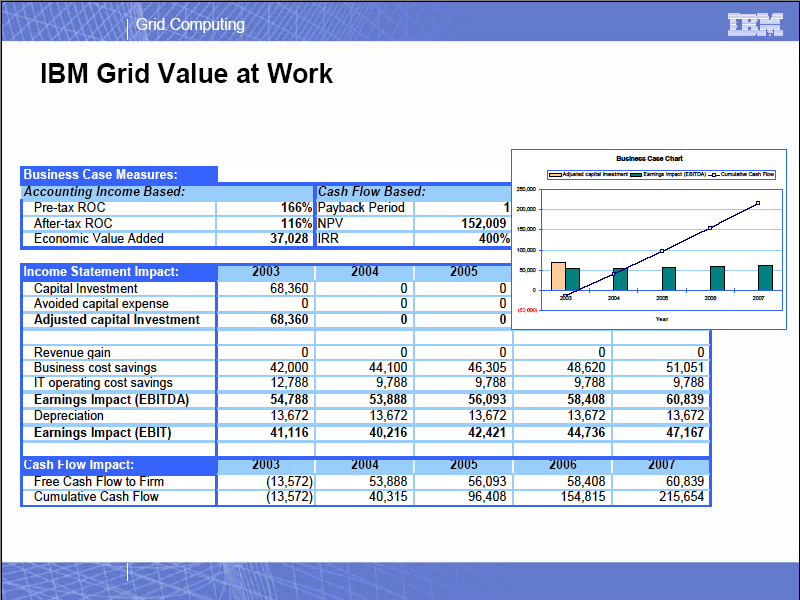Viewport: 800px width, 600px height.
Task: Click the EBIT value 41,116
Action: click(289, 433)
